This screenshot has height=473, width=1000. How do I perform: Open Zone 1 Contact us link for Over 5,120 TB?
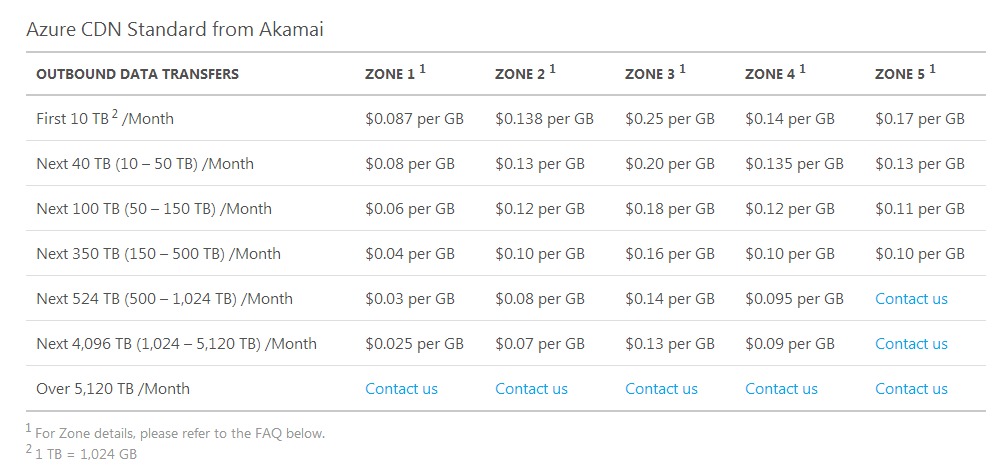(401, 389)
